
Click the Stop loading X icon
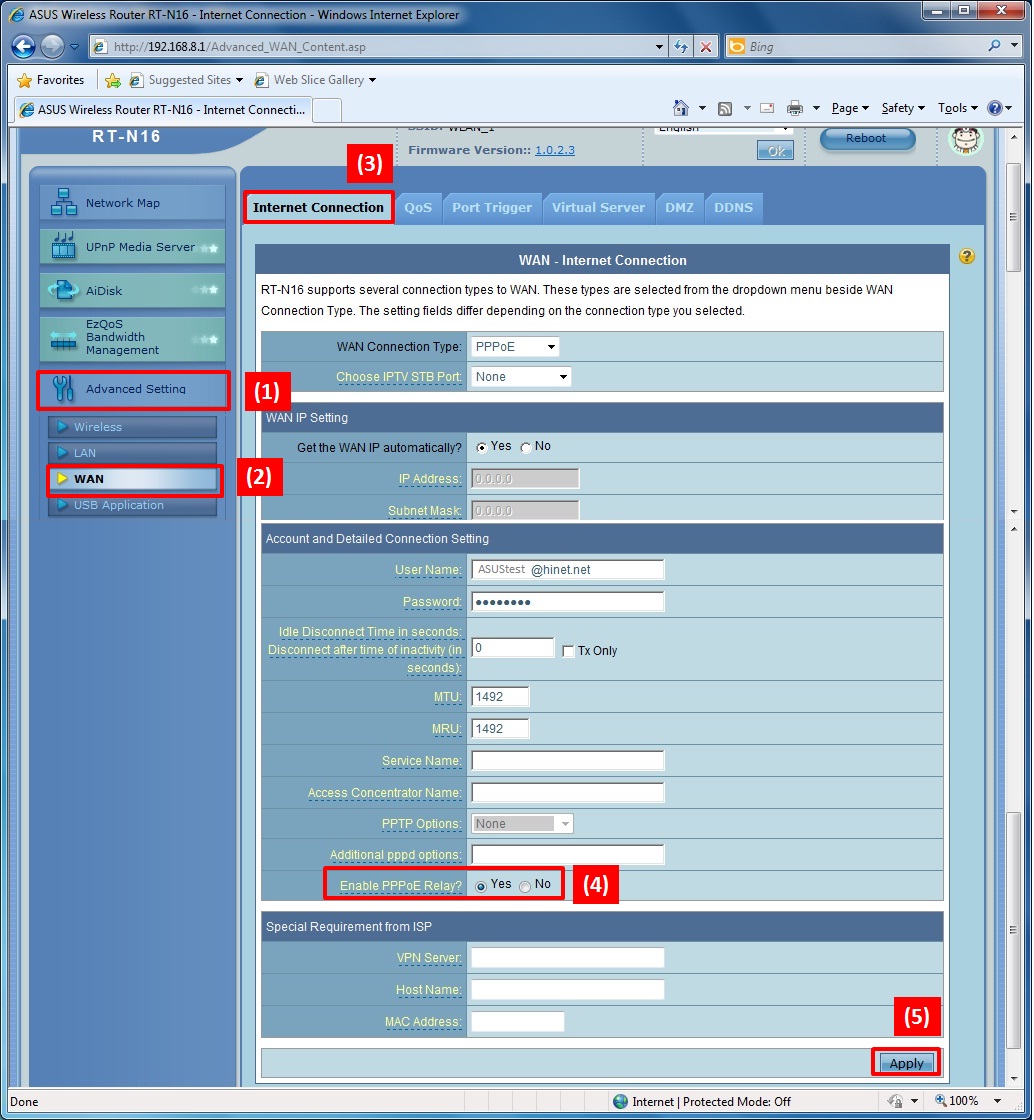(x=706, y=46)
